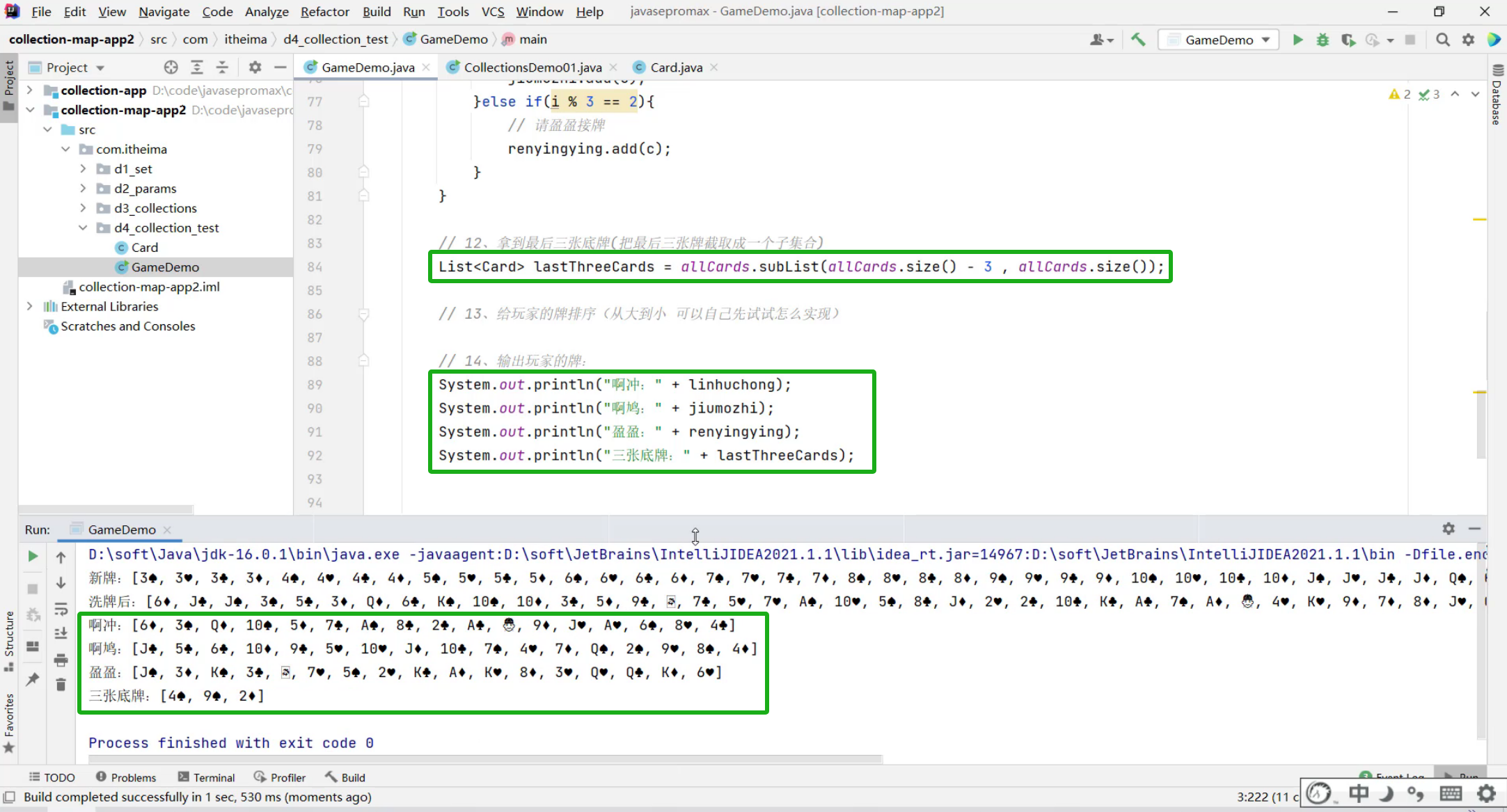This screenshot has width=1507, height=812.
Task: Rerun program in Run panel
Action: click(33, 556)
